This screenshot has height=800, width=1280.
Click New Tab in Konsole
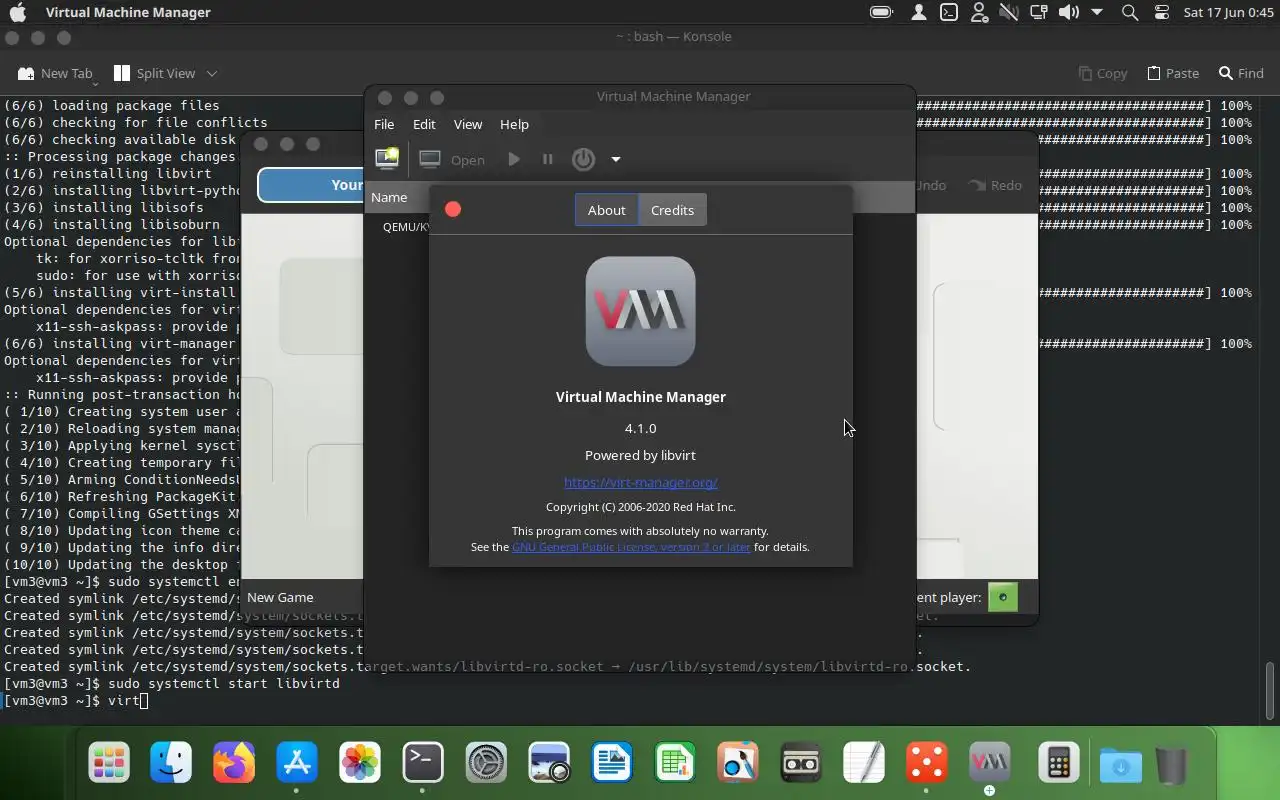[56, 73]
